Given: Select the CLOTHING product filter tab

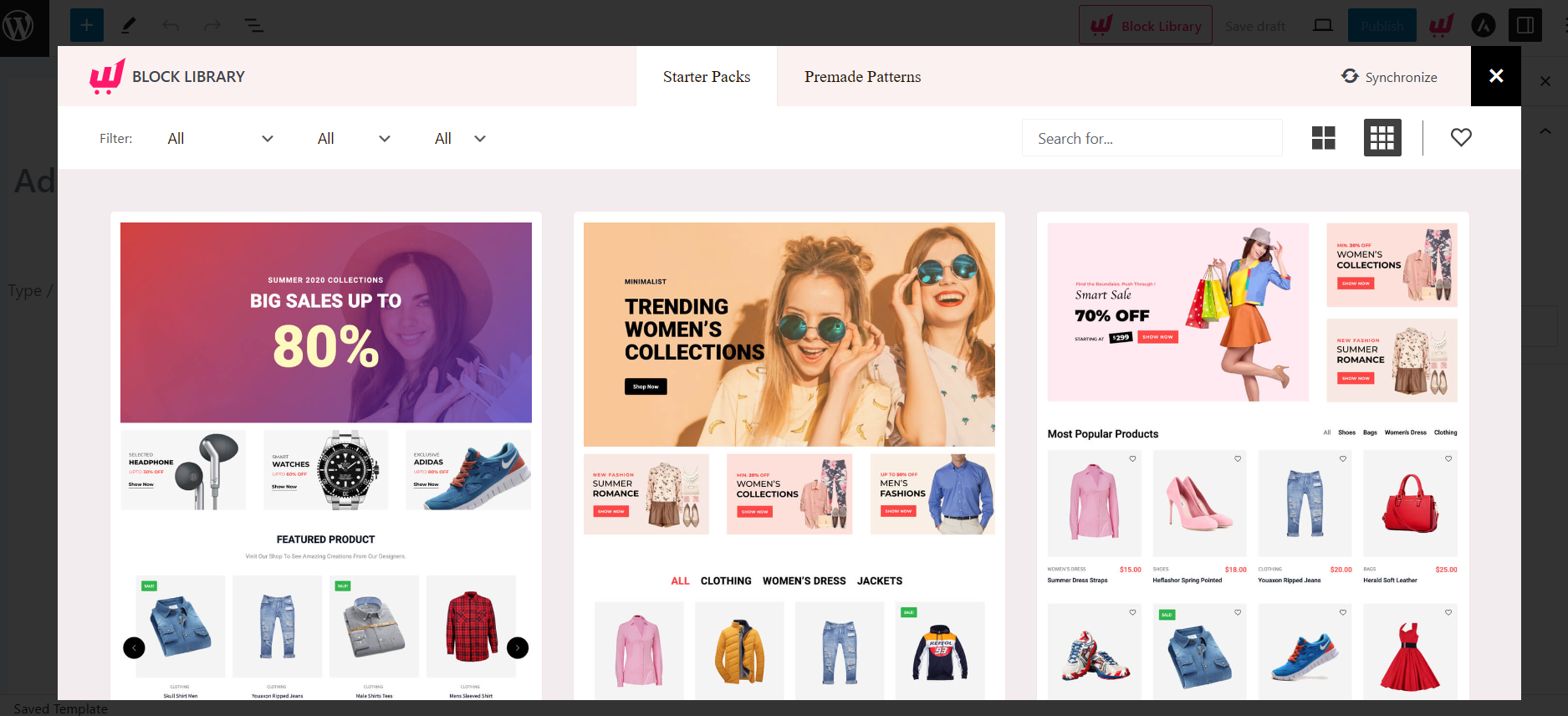Looking at the screenshot, I should click(x=726, y=580).
